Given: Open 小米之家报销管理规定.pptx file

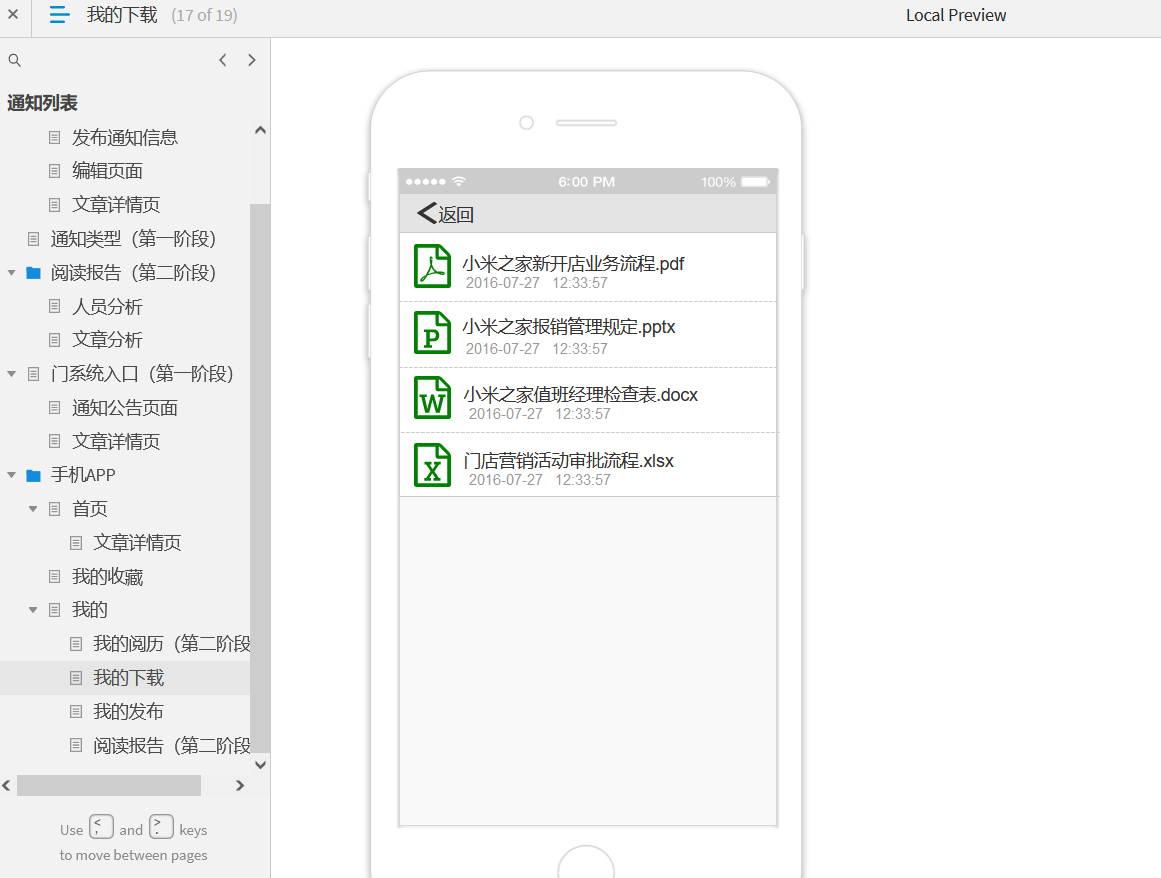Looking at the screenshot, I should point(569,326).
